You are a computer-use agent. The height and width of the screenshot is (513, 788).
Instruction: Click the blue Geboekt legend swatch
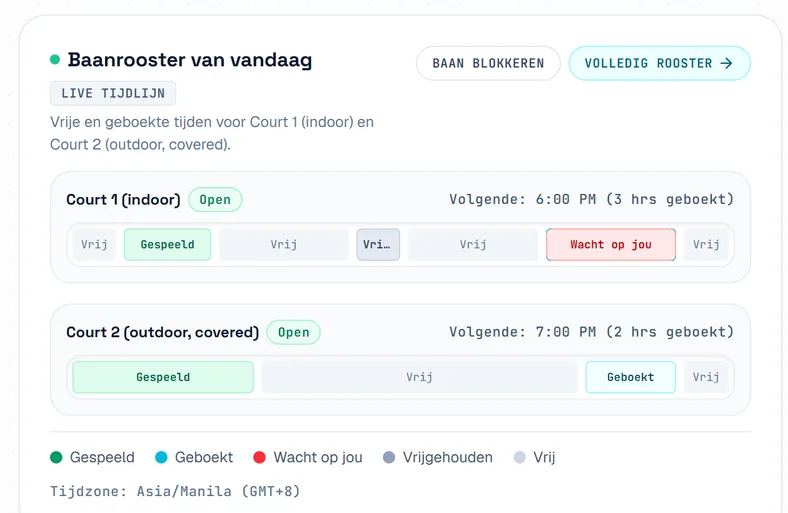(x=161, y=457)
